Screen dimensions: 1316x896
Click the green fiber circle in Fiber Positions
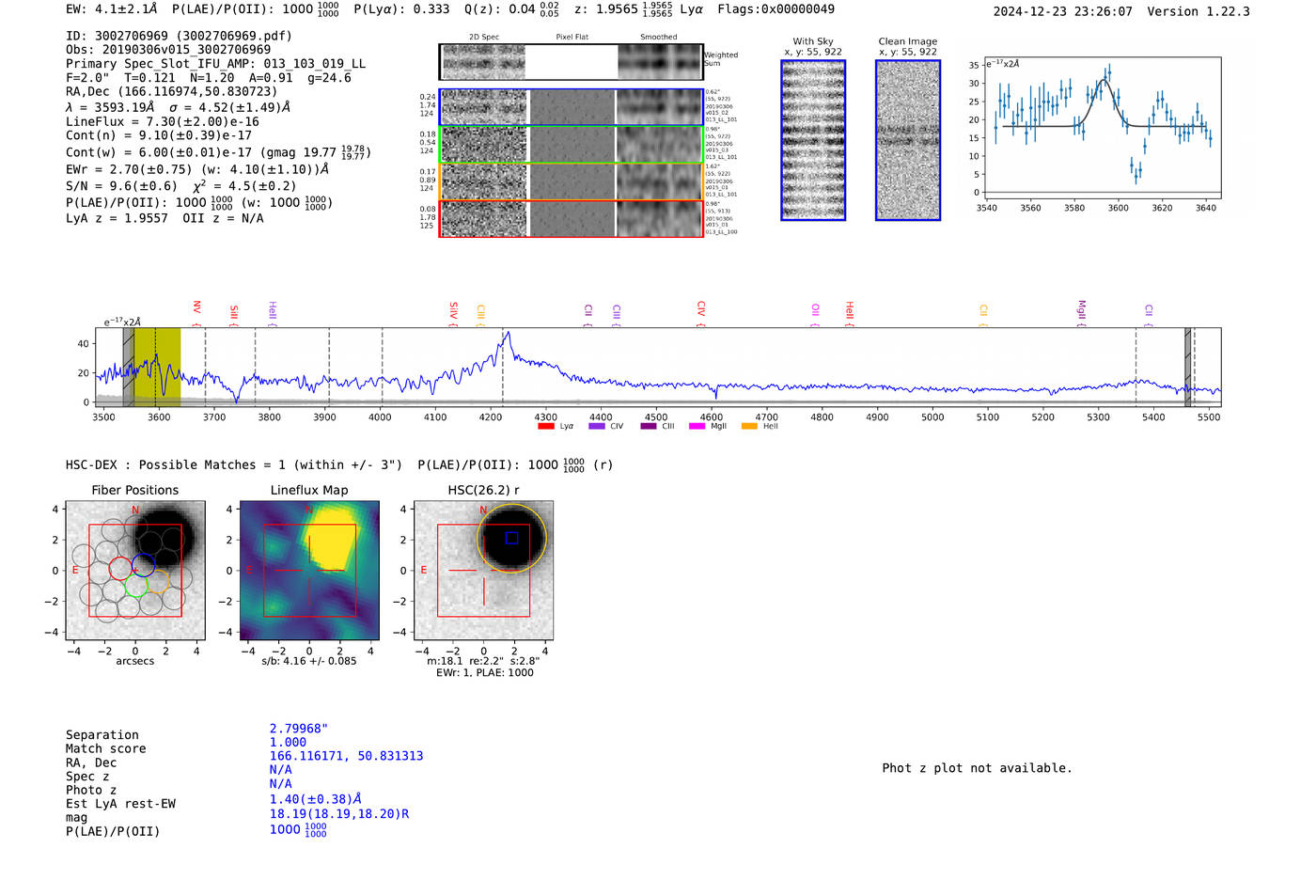click(135, 585)
